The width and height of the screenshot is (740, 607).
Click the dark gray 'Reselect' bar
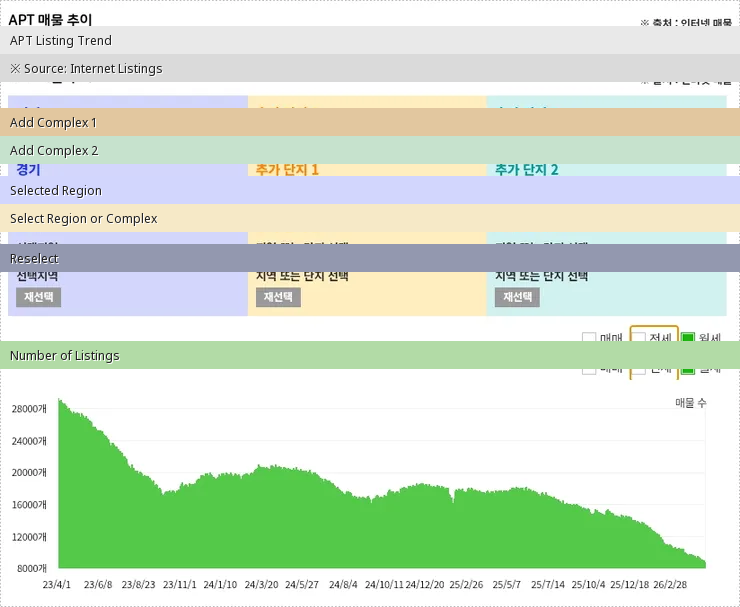click(370, 258)
